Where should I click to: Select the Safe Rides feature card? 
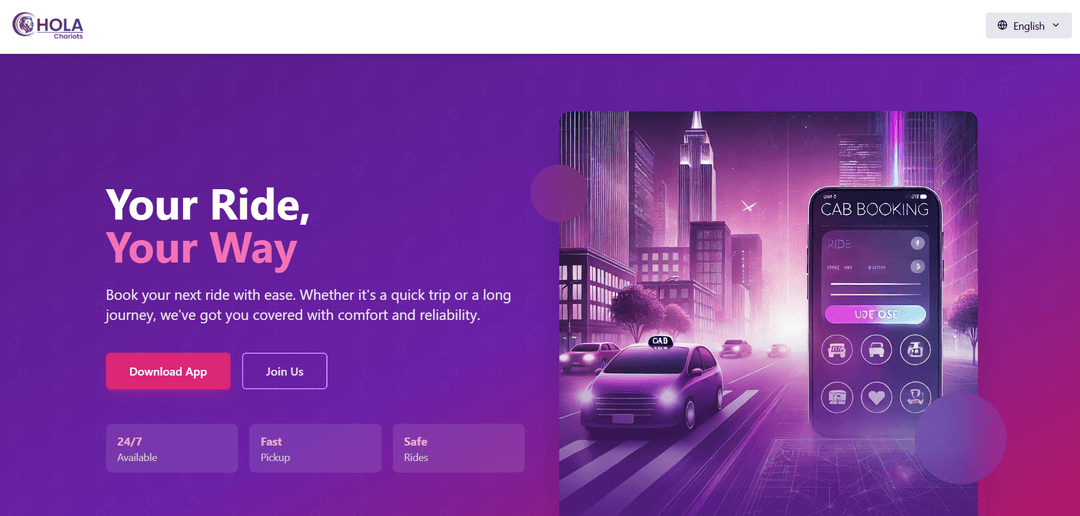point(459,448)
